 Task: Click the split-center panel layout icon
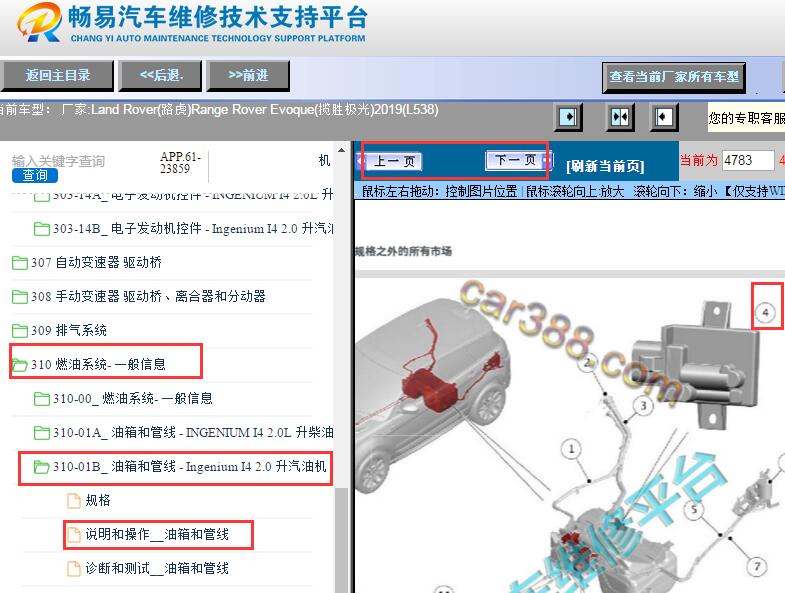[620, 117]
